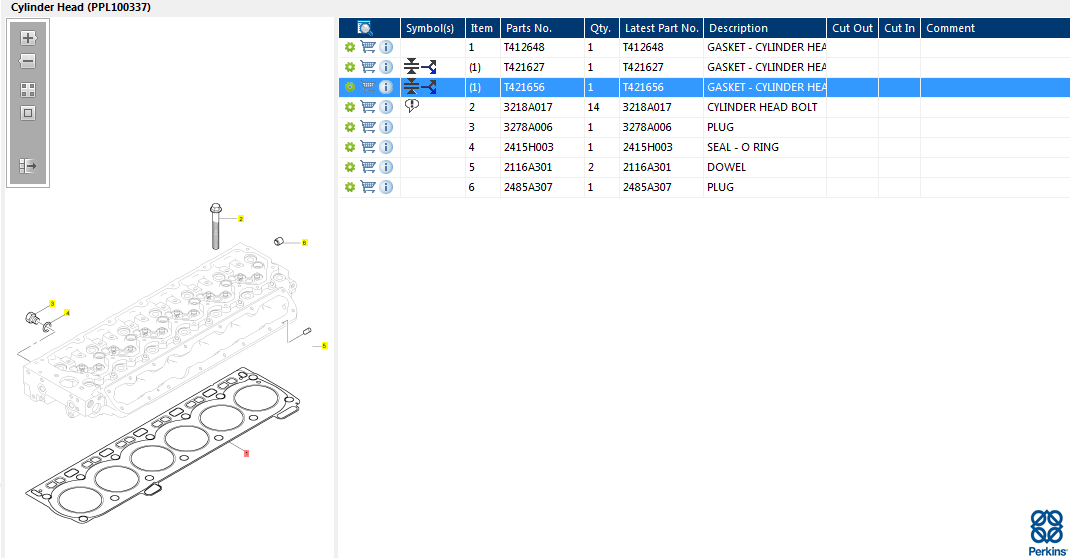Open info for part T412648
Viewport: 1070px width, 558px height.
point(386,47)
